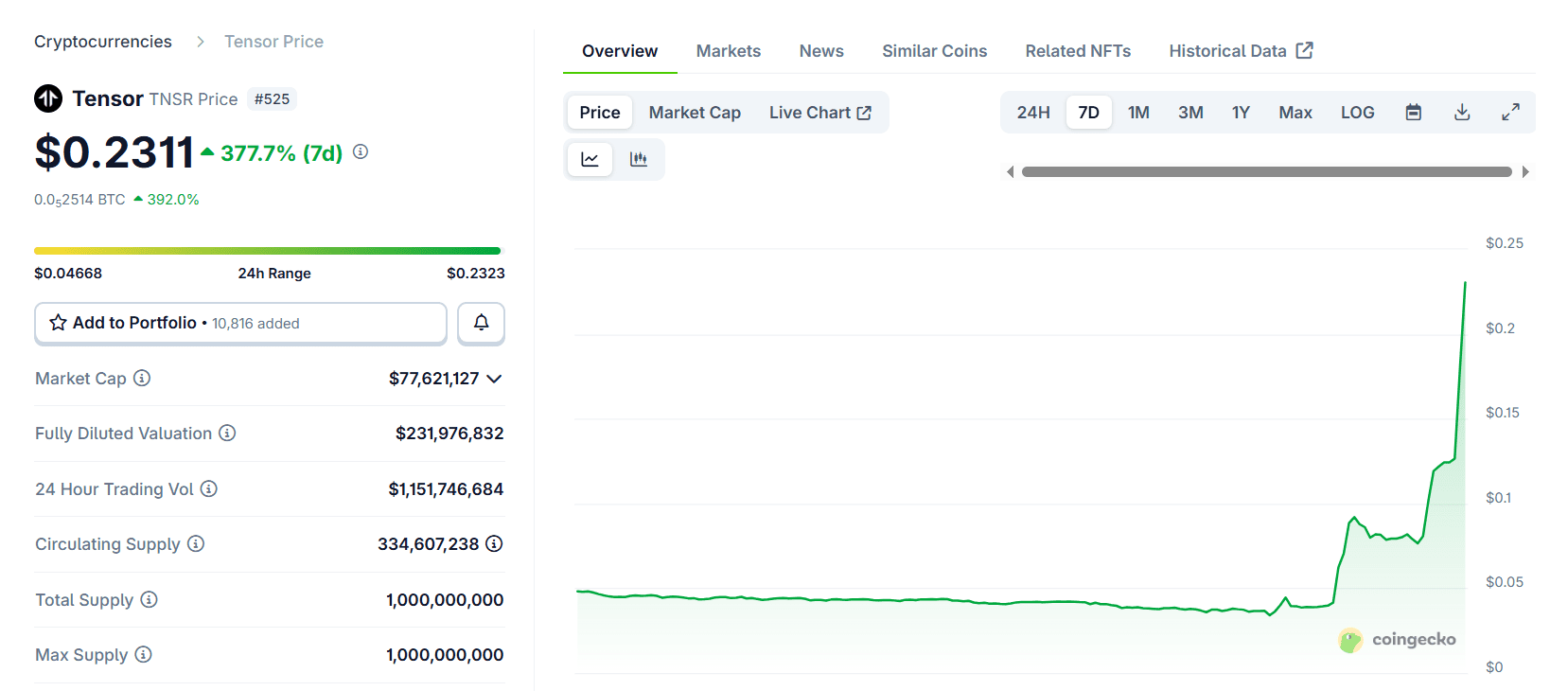Go to Cryptocurrencies breadcrumb link

(103, 42)
